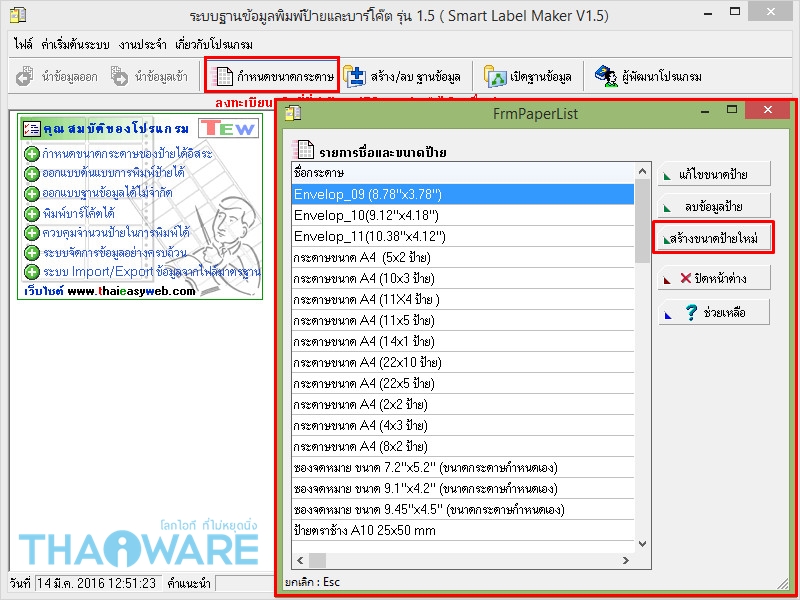Click สร้าง/ลบ ฐานข้อมูล database icon
800x600 pixels.
(355, 76)
